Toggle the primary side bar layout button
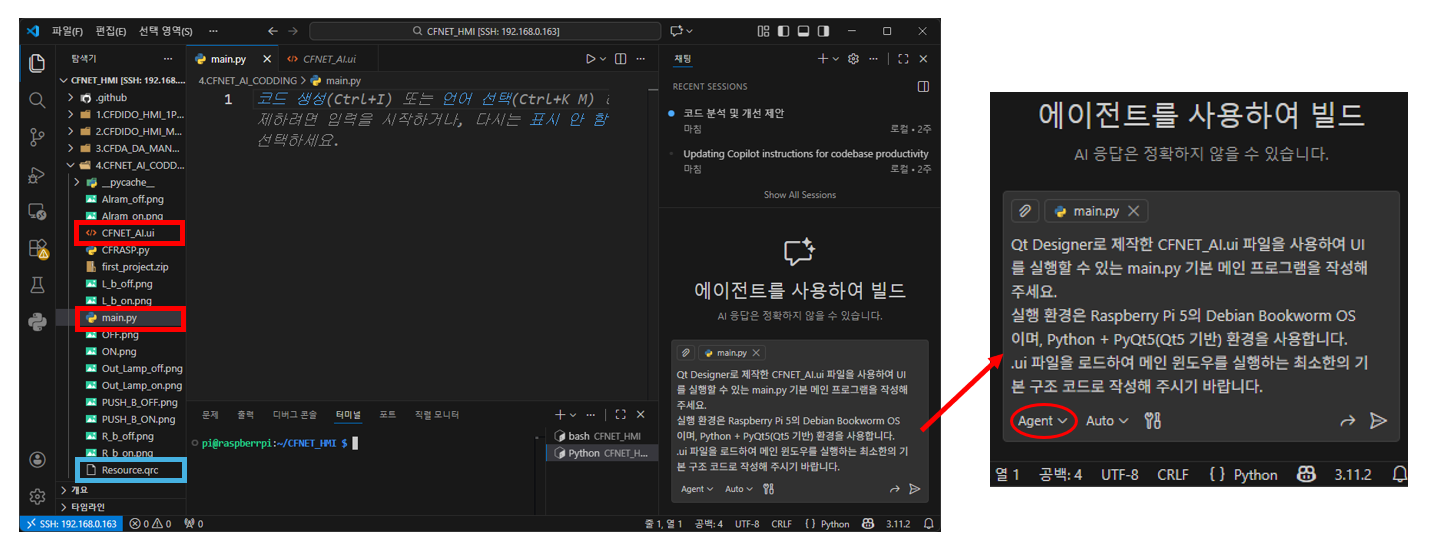1429x543 pixels. [783, 31]
